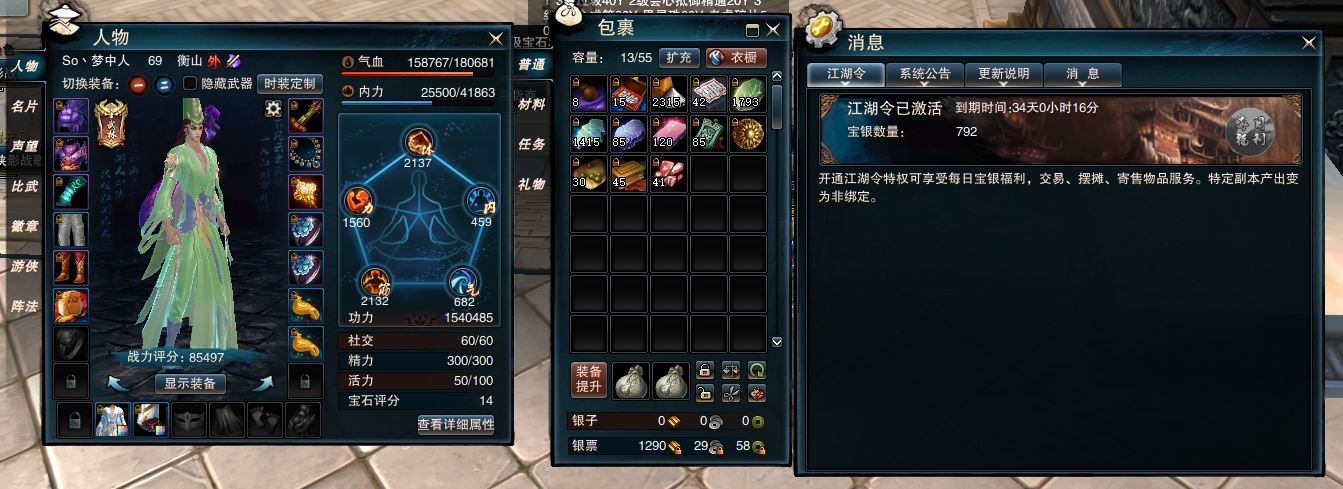
Task: Open the 更新说明 tab
Action: [1003, 74]
